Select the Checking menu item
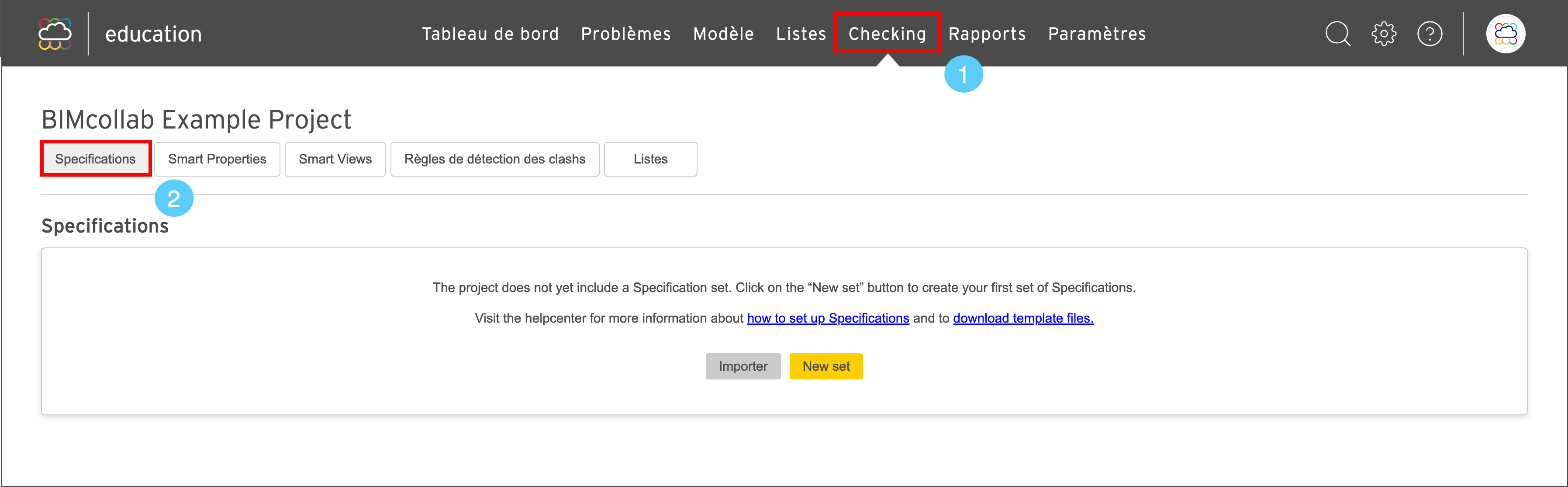1568x487 pixels. pyautogui.click(x=888, y=34)
